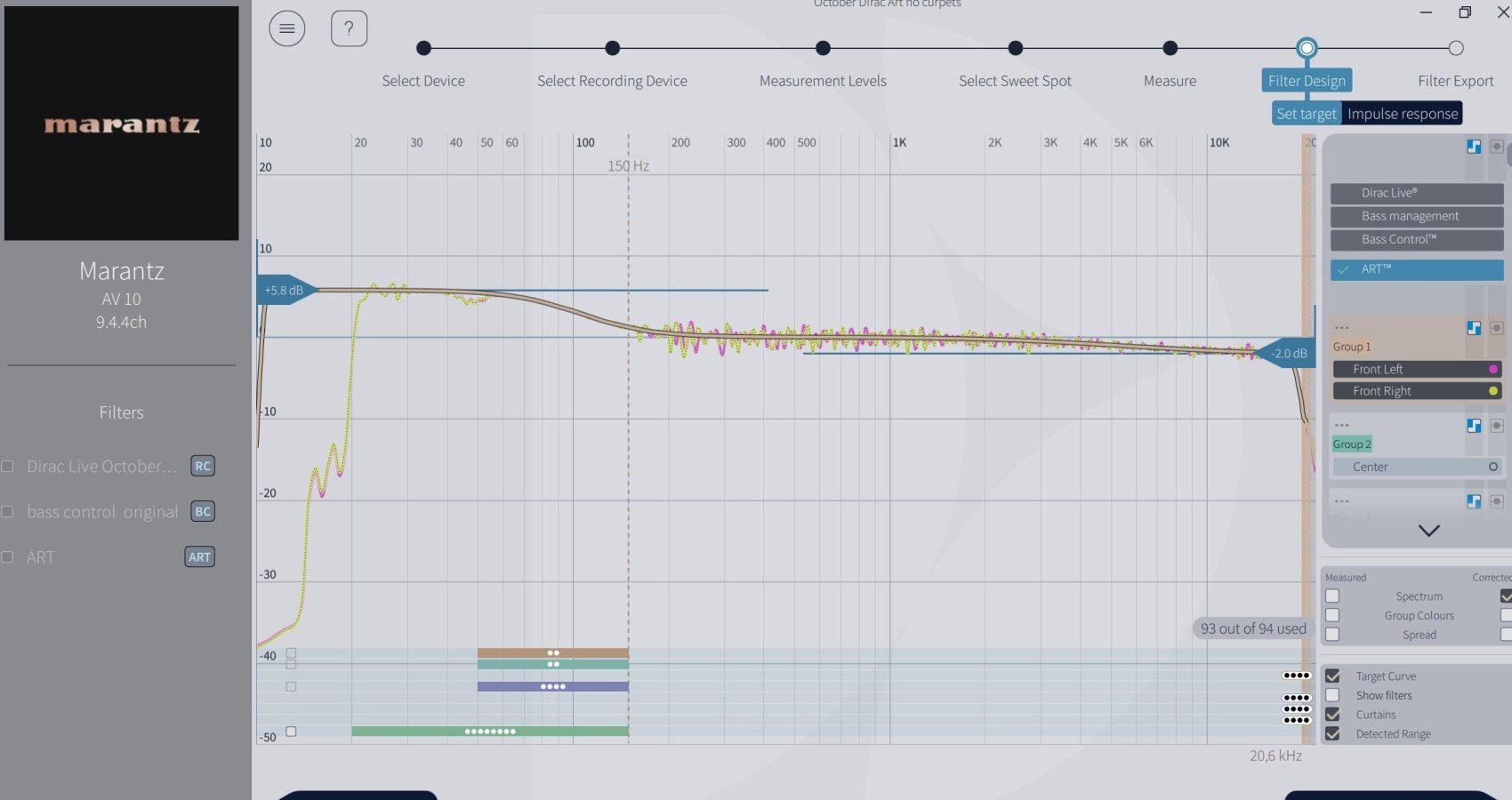Click Group 1's blue target curve icon
Screen dimensions: 1512x800
pyautogui.click(x=1474, y=328)
